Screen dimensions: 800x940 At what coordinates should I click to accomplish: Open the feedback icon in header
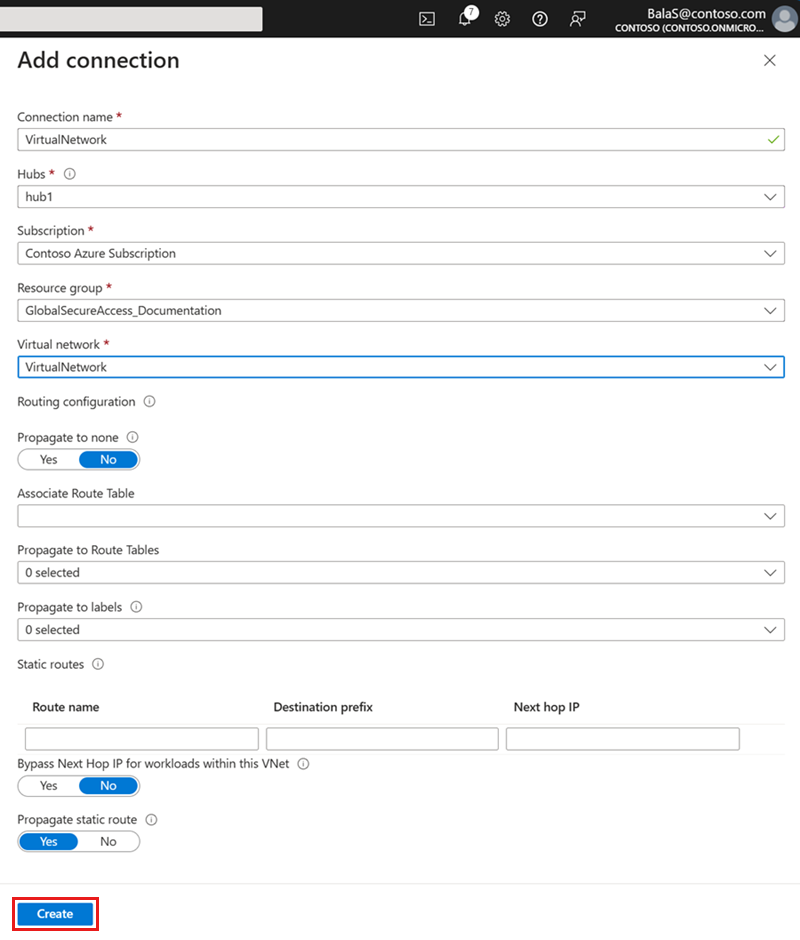click(577, 19)
